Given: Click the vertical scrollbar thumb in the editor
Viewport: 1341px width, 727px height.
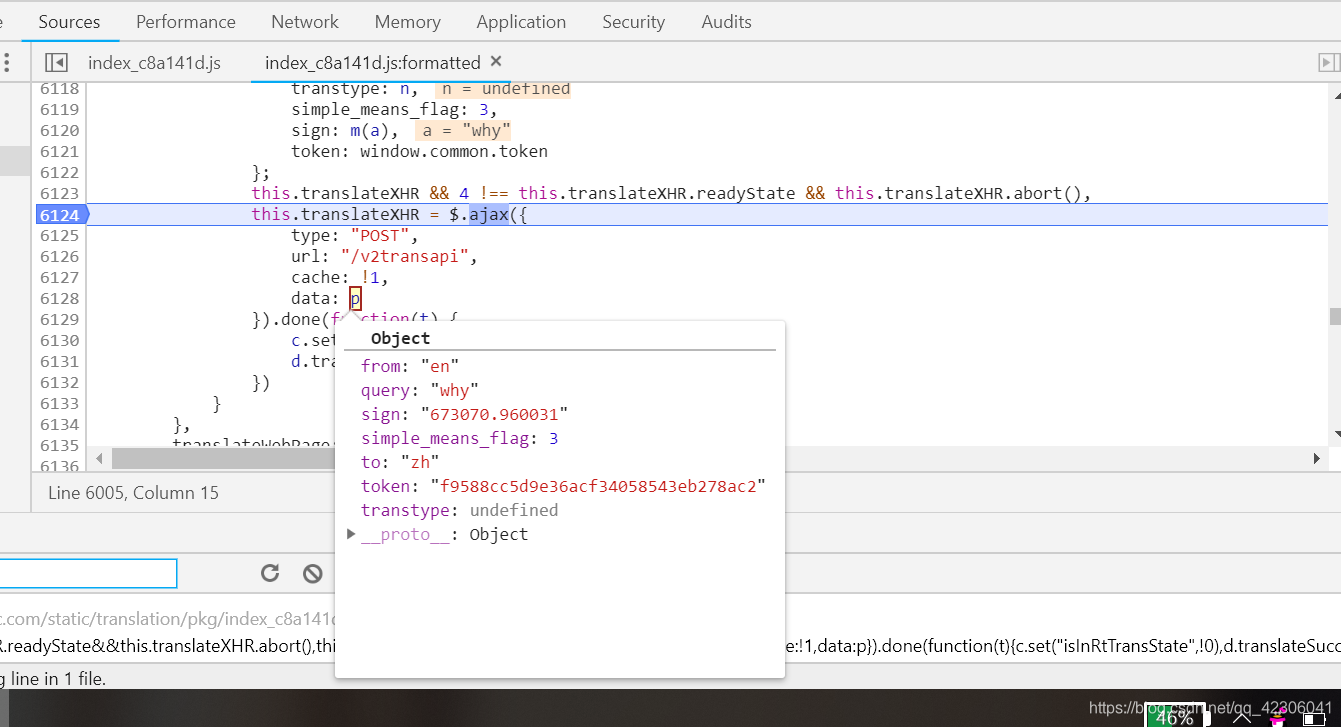Looking at the screenshot, I should click(x=1335, y=317).
